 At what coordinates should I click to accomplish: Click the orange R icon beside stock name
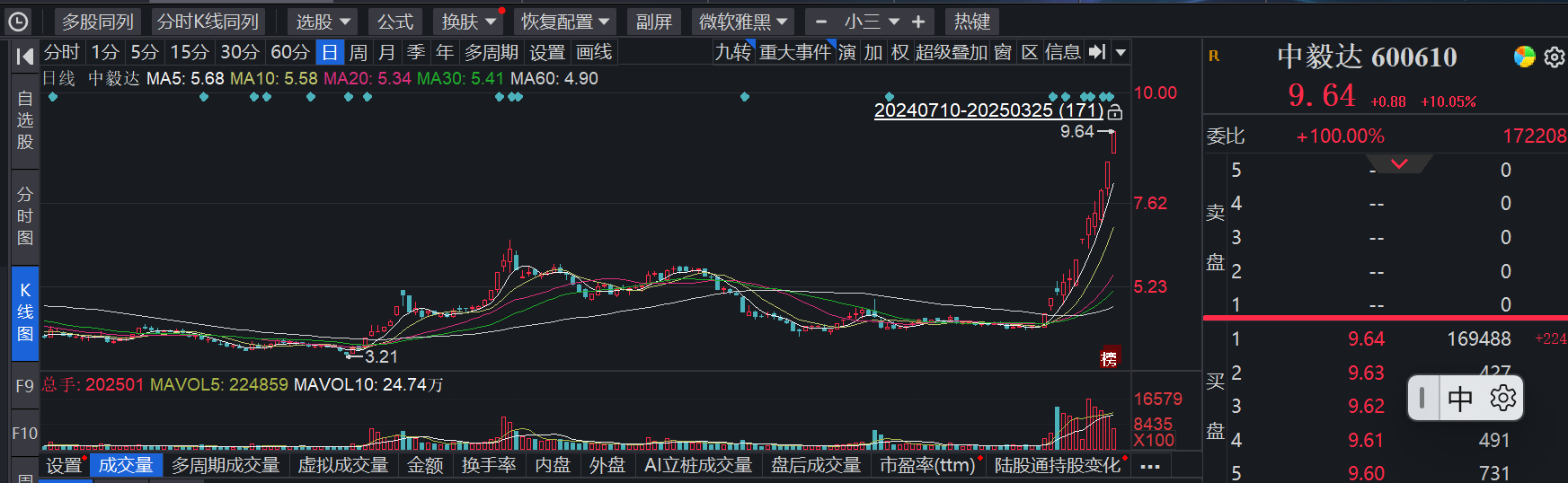pyautogui.click(x=1214, y=57)
